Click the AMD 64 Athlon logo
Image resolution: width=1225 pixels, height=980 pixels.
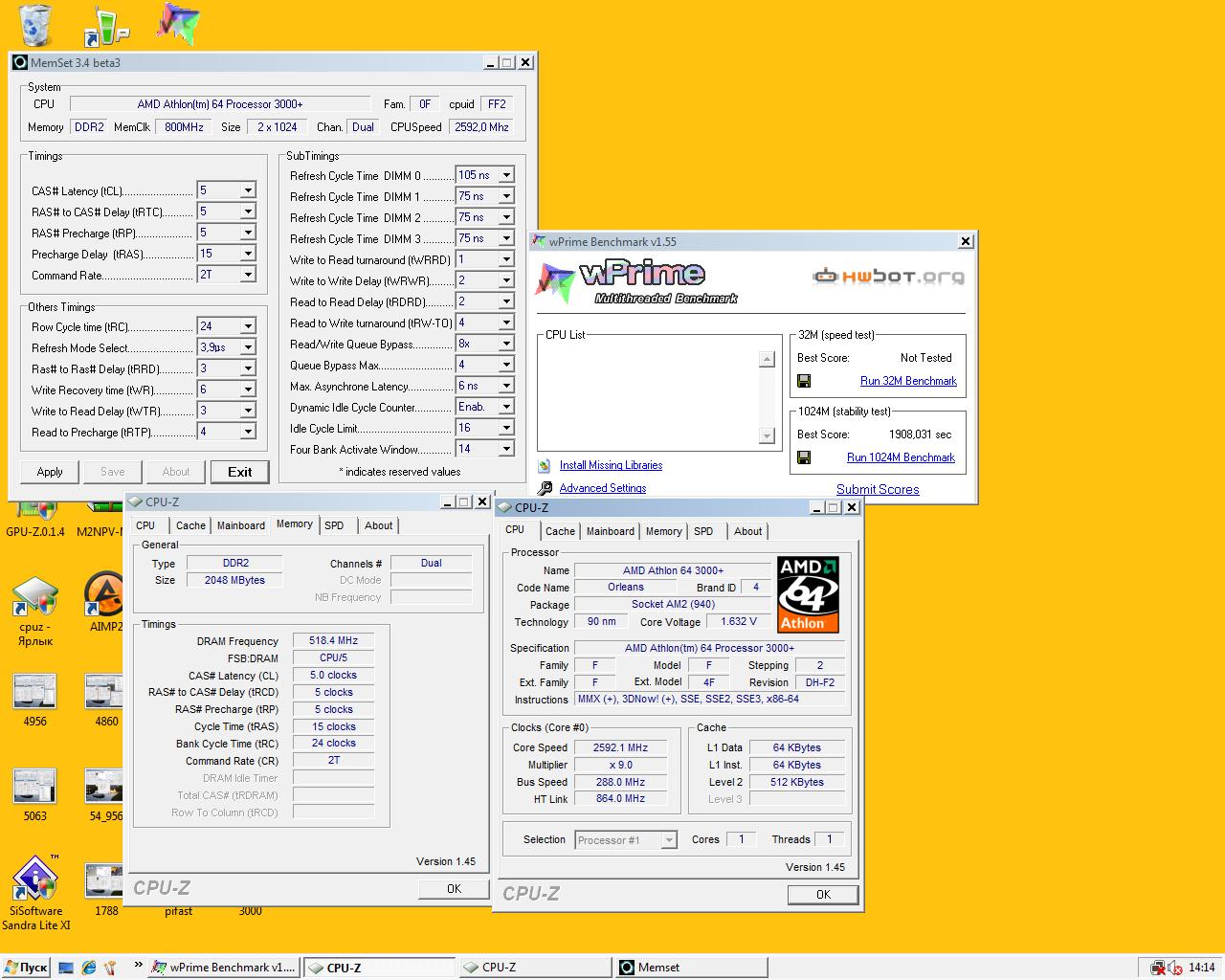tap(808, 594)
